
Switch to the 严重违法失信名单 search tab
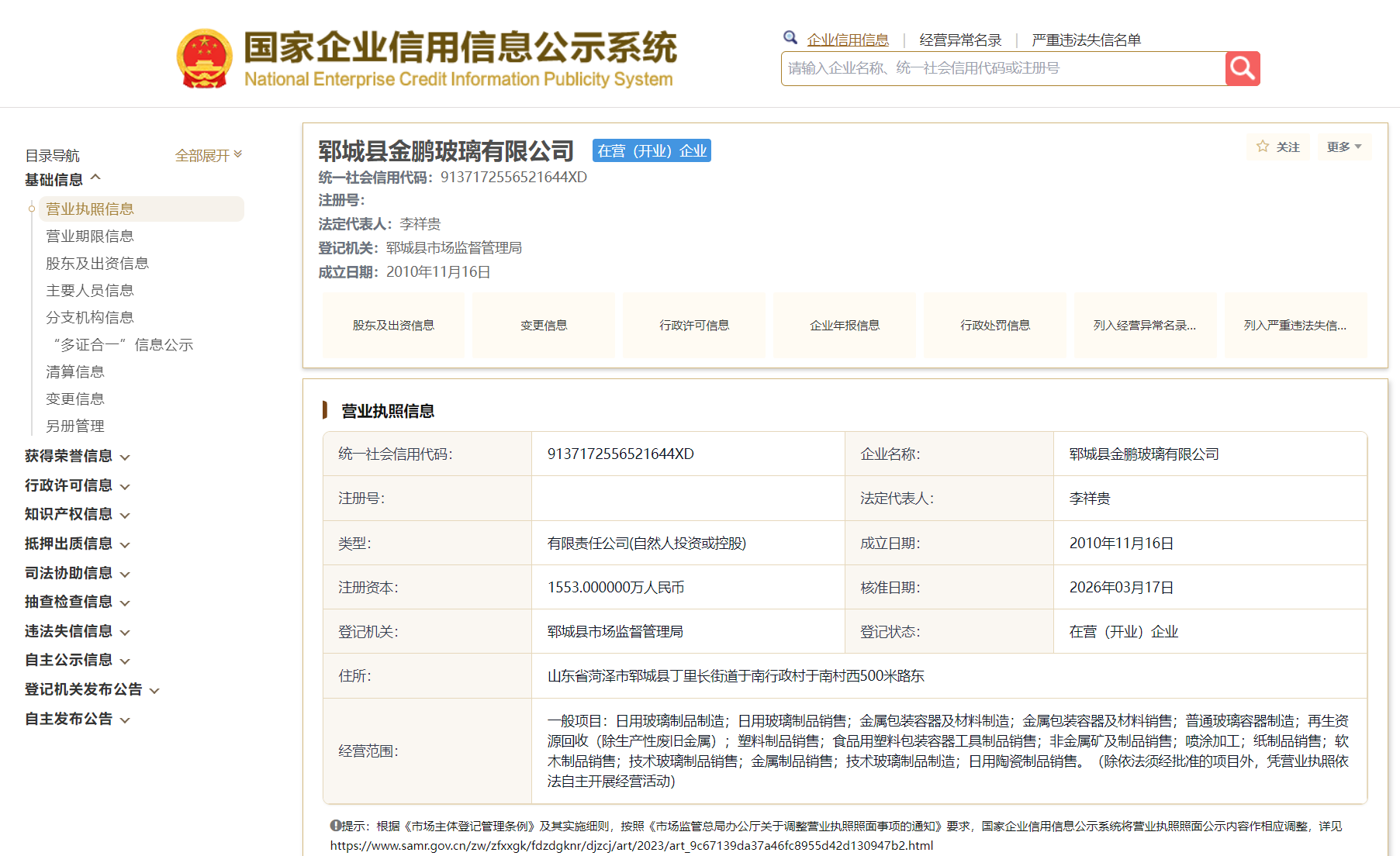(1086, 40)
